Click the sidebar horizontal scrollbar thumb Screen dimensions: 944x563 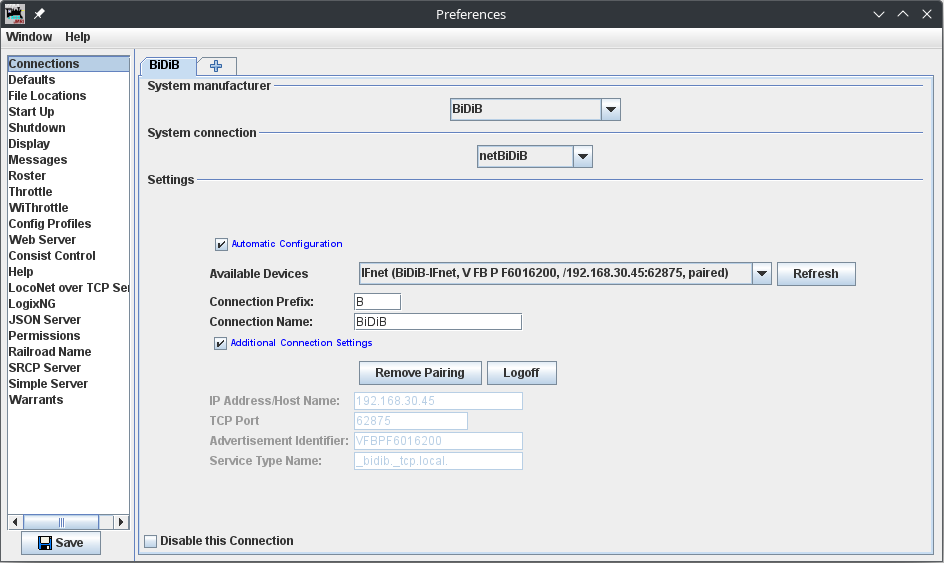(61, 522)
